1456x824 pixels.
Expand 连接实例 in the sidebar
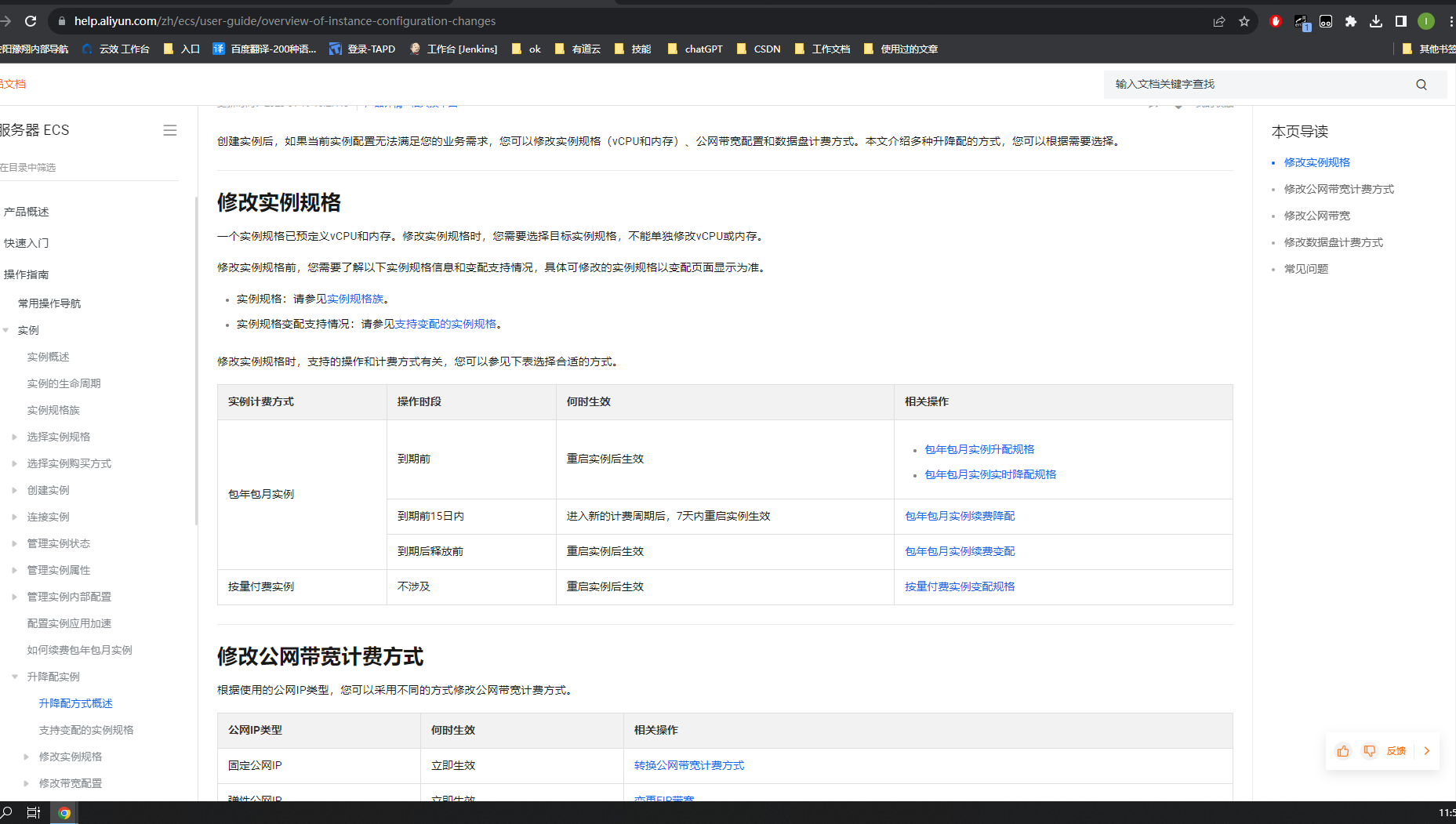[x=14, y=517]
